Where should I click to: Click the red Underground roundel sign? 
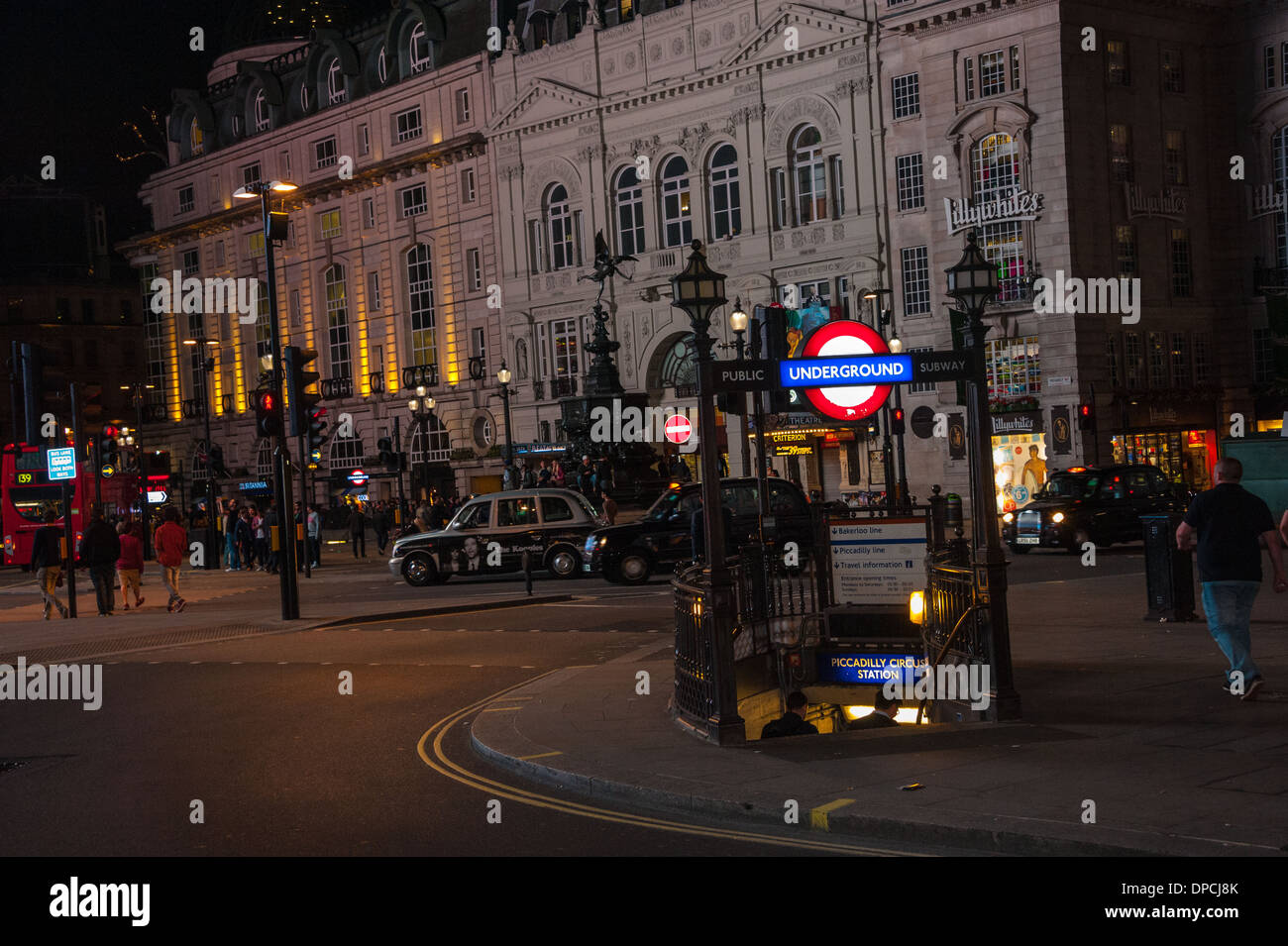(x=845, y=370)
